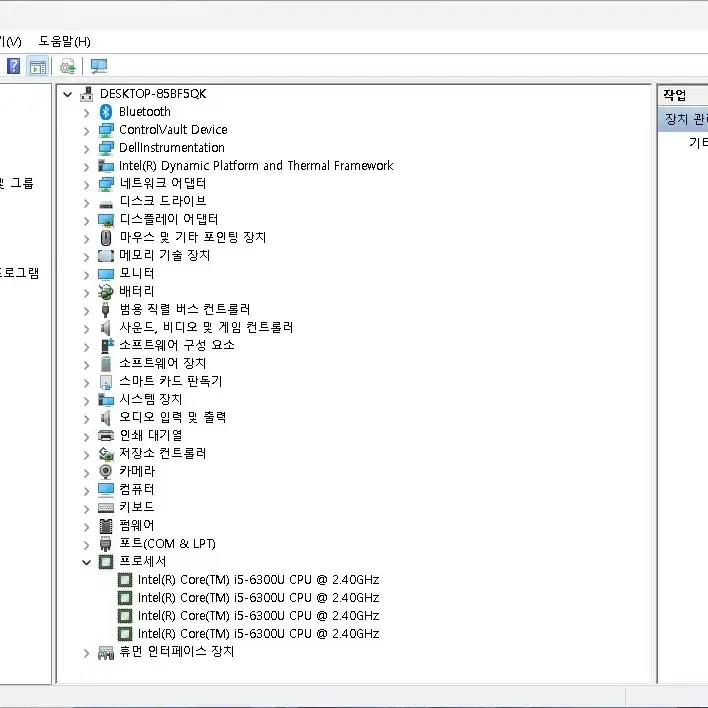Viewport: 708px width, 708px height.
Task: Click the printer icon for 인쇄 대기열
Action: pyautogui.click(x=106, y=436)
